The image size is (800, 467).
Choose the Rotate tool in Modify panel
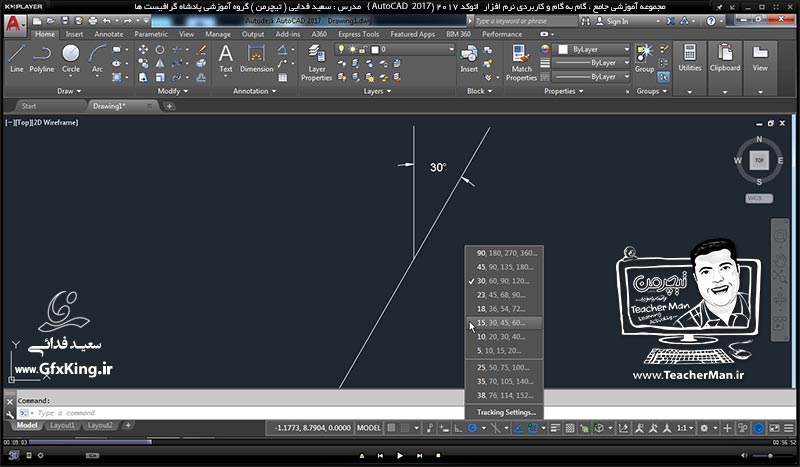tap(160, 50)
